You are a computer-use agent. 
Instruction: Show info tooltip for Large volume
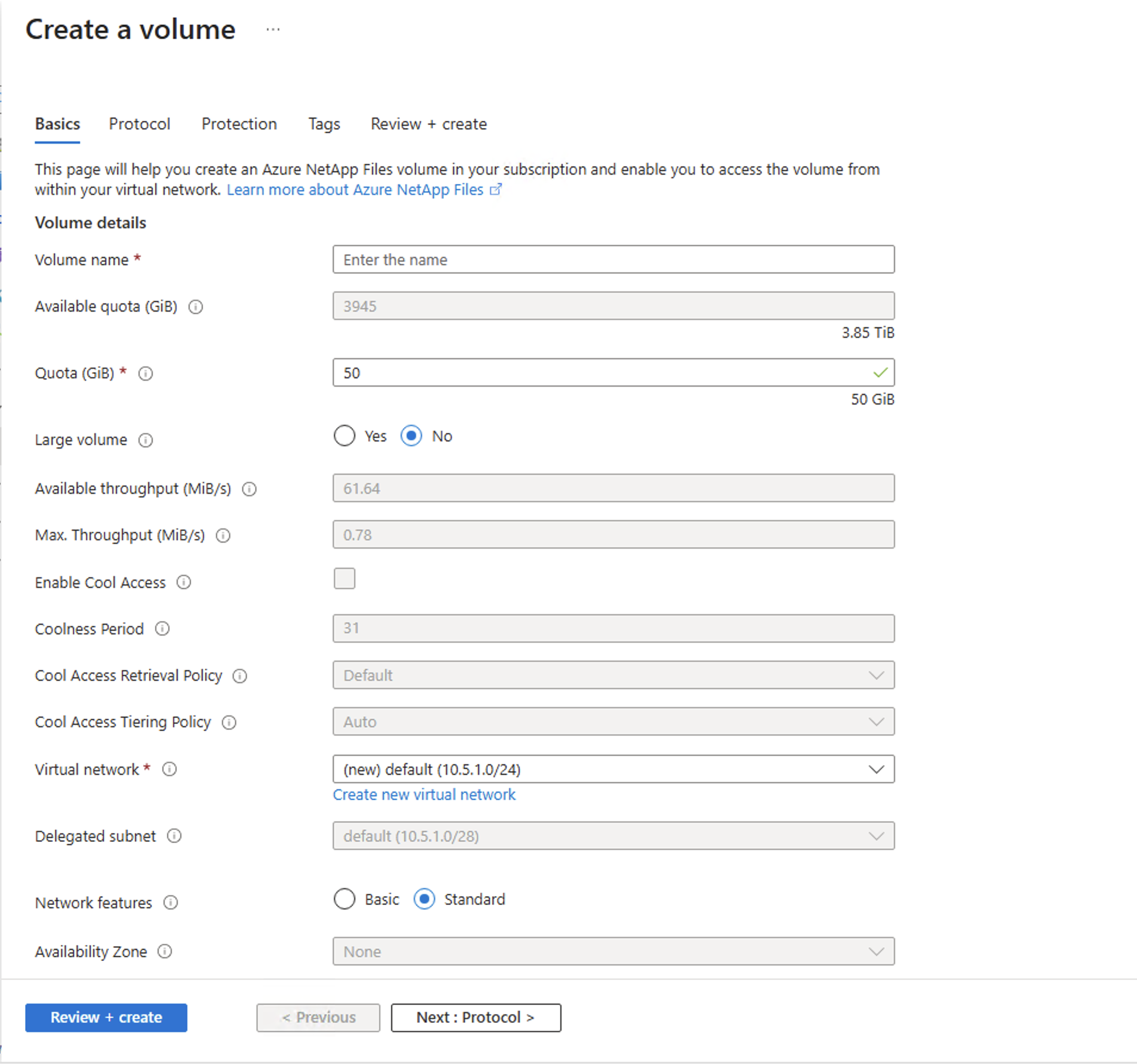tap(145, 440)
